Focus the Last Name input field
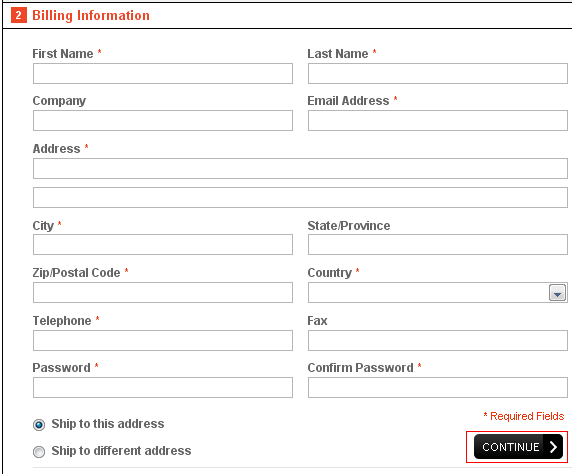 [437, 73]
